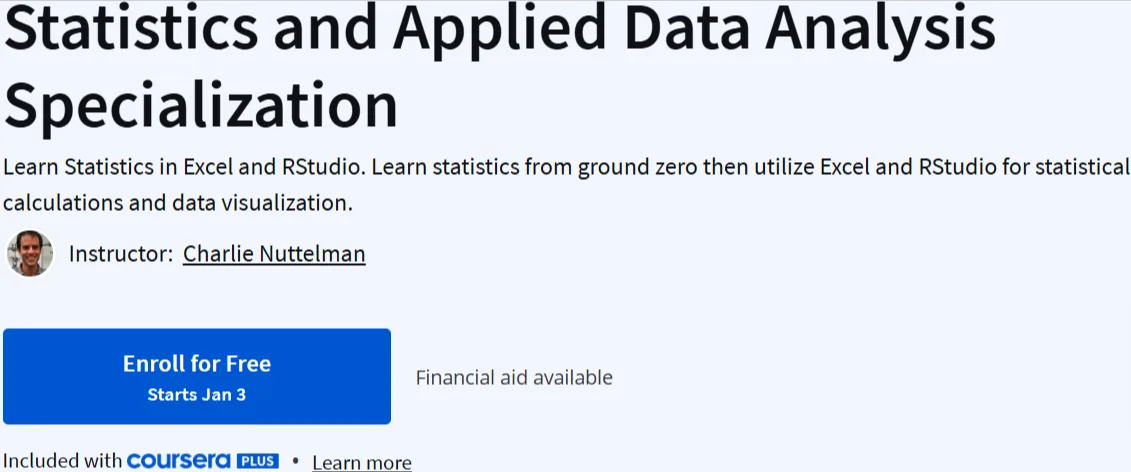Click Charlie Nuttelman's round profile photo
The width and height of the screenshot is (1131, 472).
pos(30,253)
